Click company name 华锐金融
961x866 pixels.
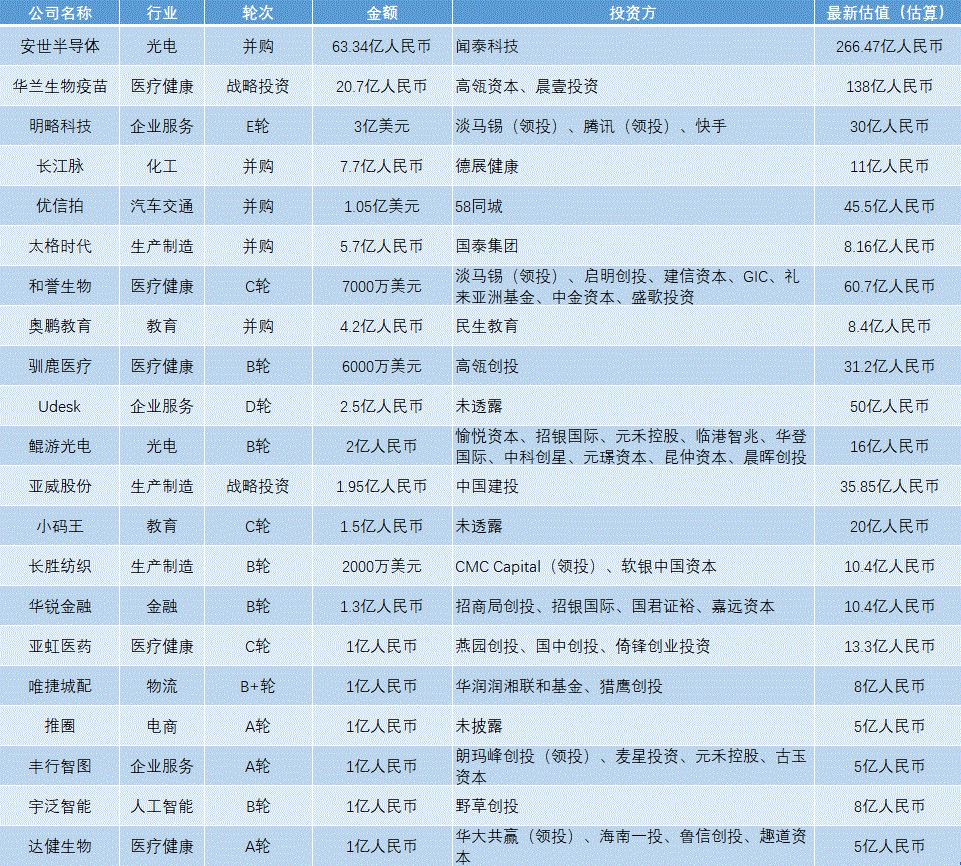click(x=59, y=606)
